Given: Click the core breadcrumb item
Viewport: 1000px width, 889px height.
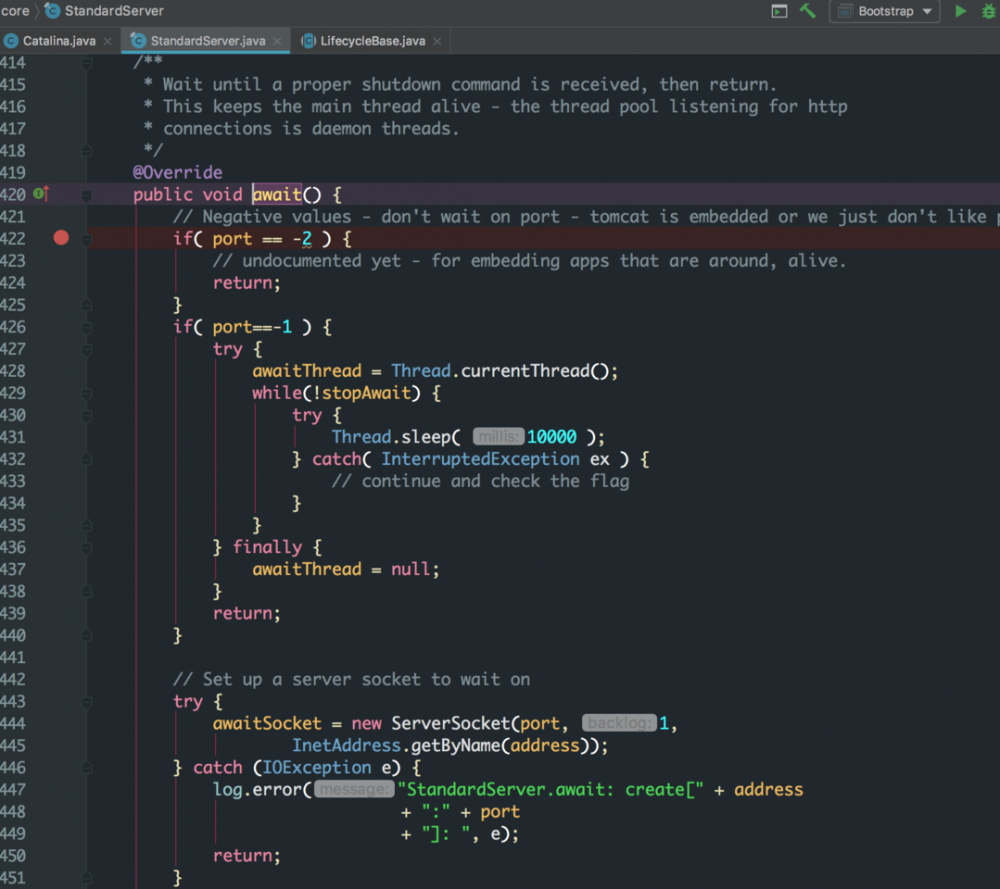Looking at the screenshot, I should [x=15, y=11].
